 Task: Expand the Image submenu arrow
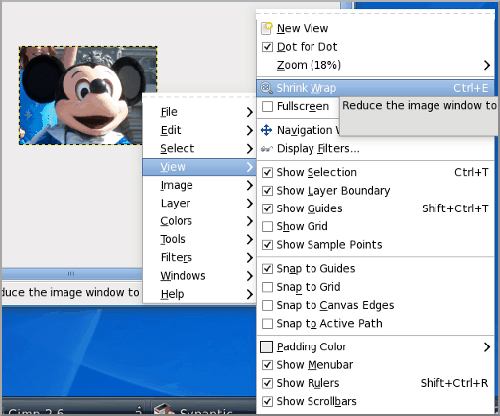tap(250, 185)
